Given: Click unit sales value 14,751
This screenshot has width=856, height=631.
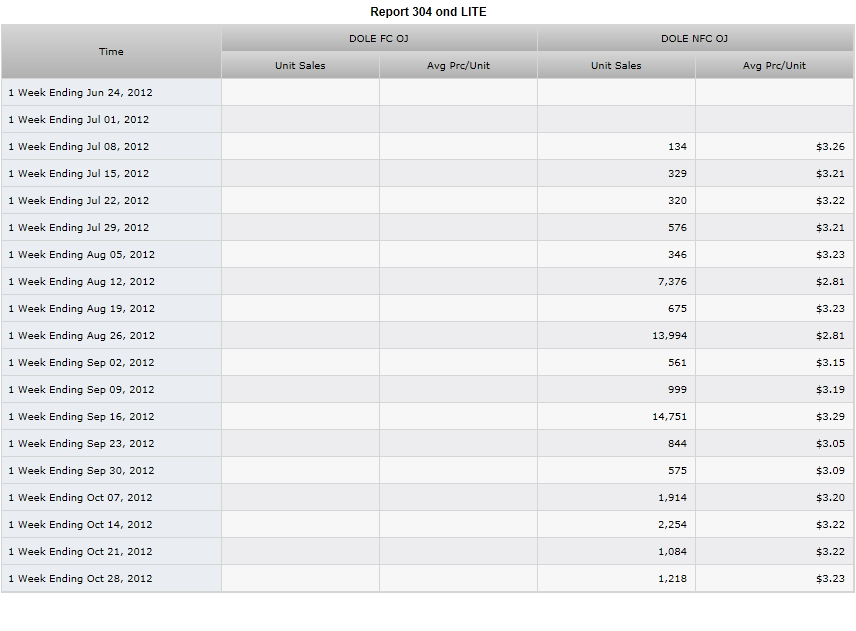Looking at the screenshot, I should (x=670, y=416).
